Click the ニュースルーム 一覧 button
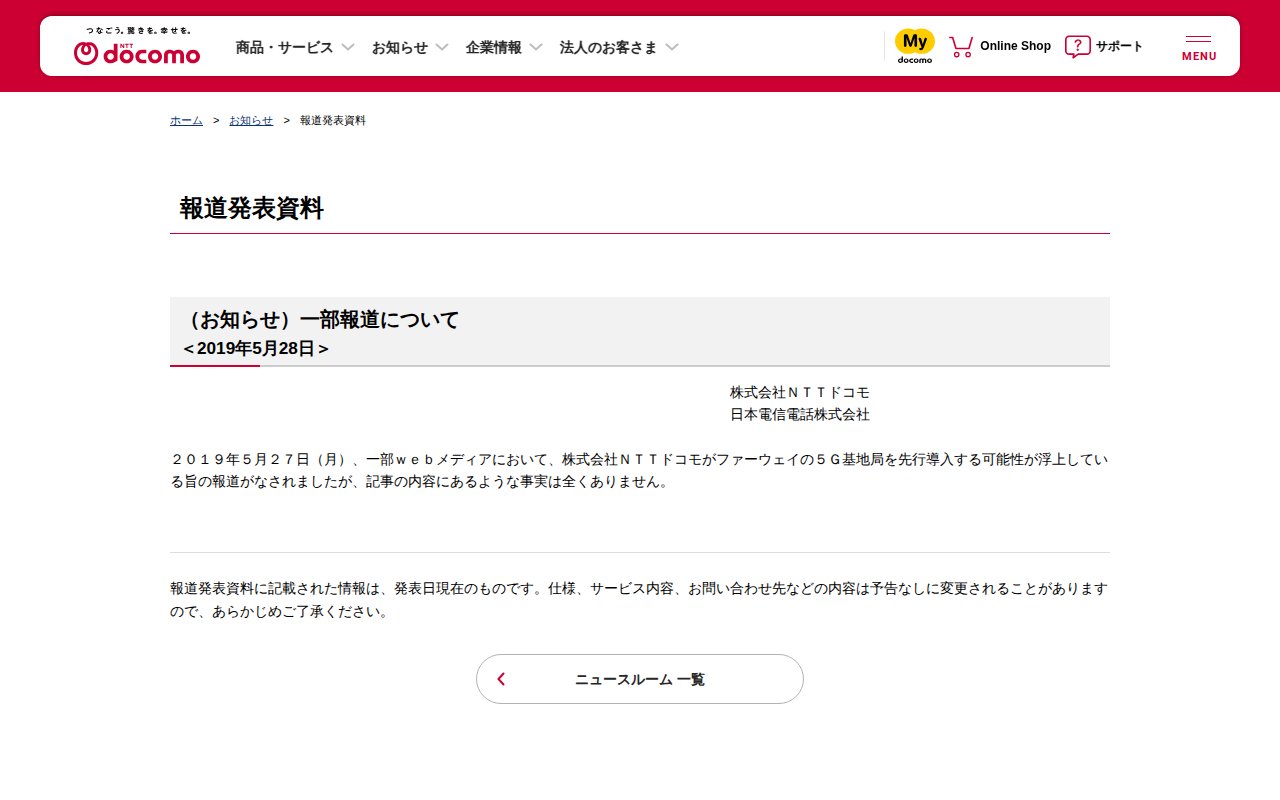Image resolution: width=1280 pixels, height=800 pixels. coord(640,679)
